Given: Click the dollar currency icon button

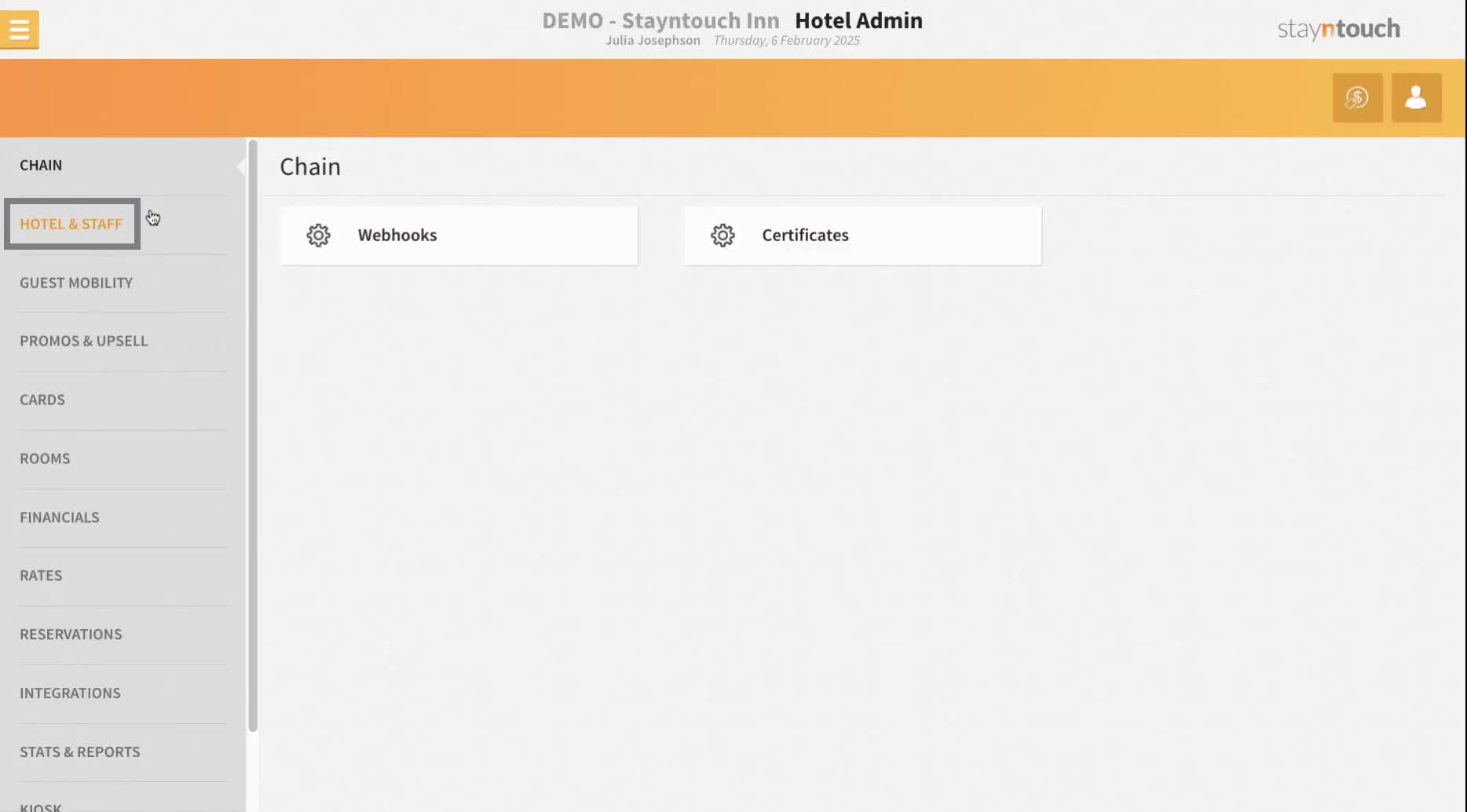Looking at the screenshot, I should [1357, 98].
